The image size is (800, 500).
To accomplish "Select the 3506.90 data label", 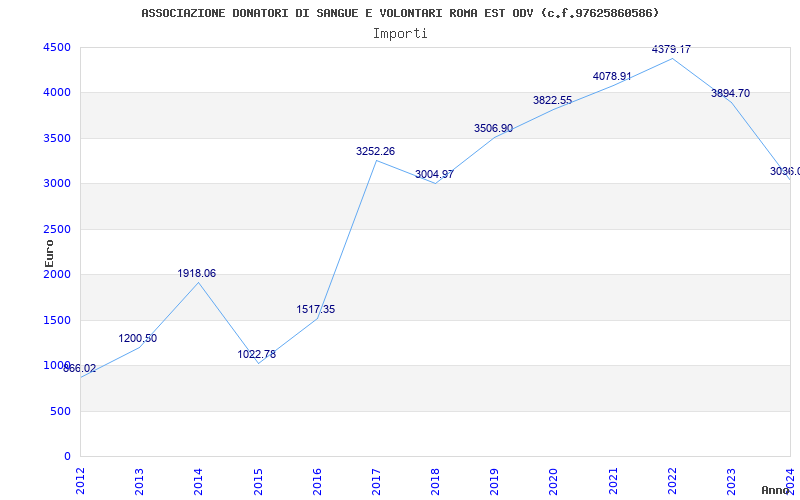I will (x=493, y=129).
